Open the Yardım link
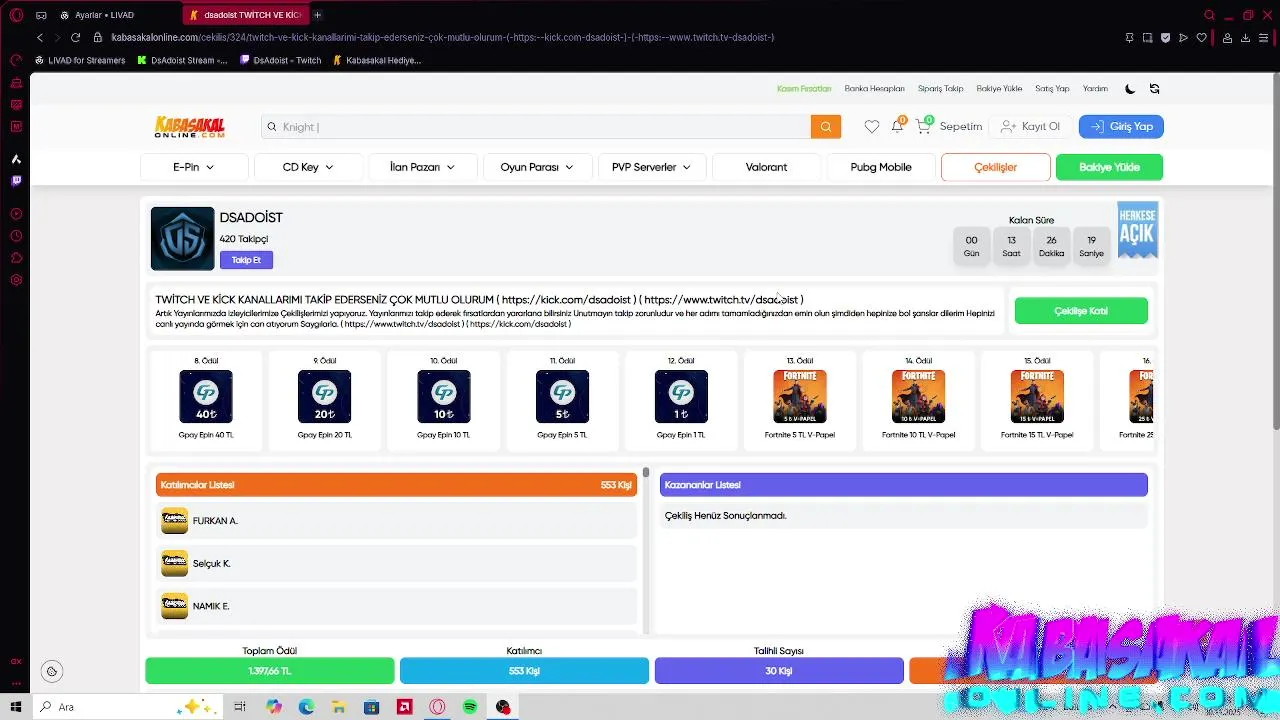The height and width of the screenshot is (720, 1280). pos(1095,89)
